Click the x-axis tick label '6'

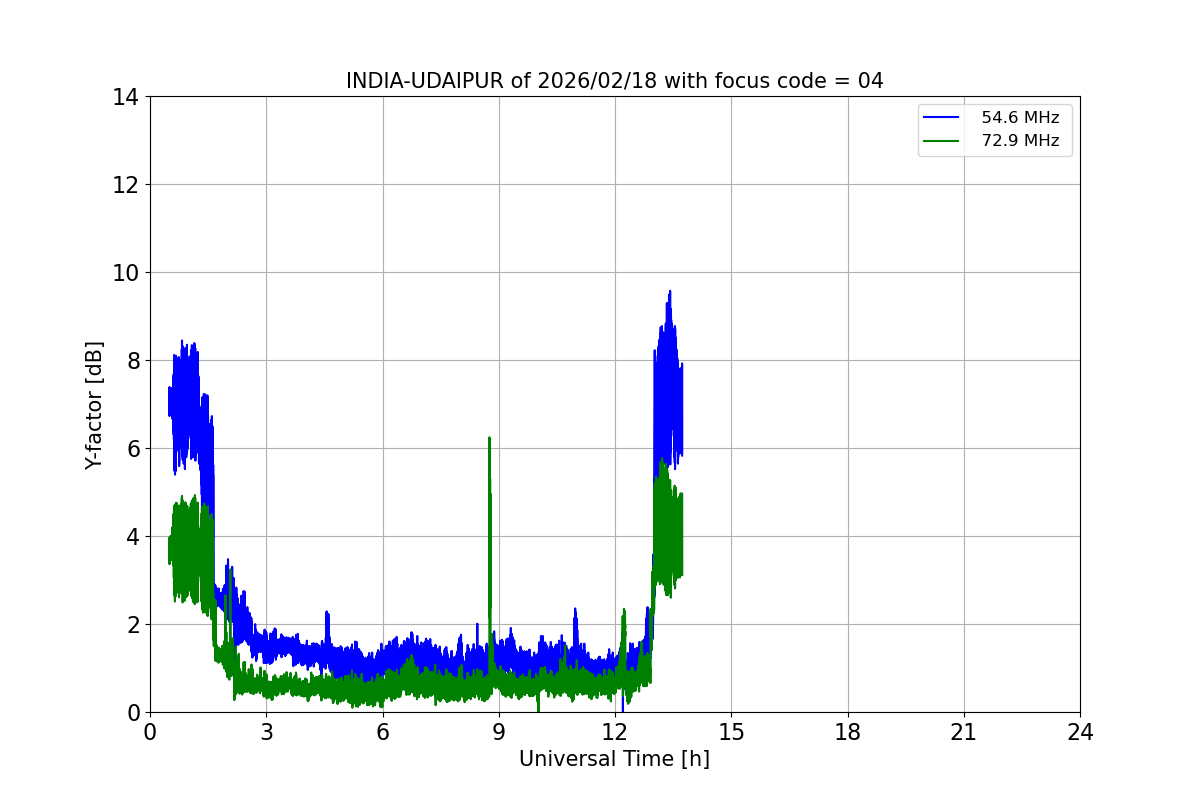coord(382,732)
